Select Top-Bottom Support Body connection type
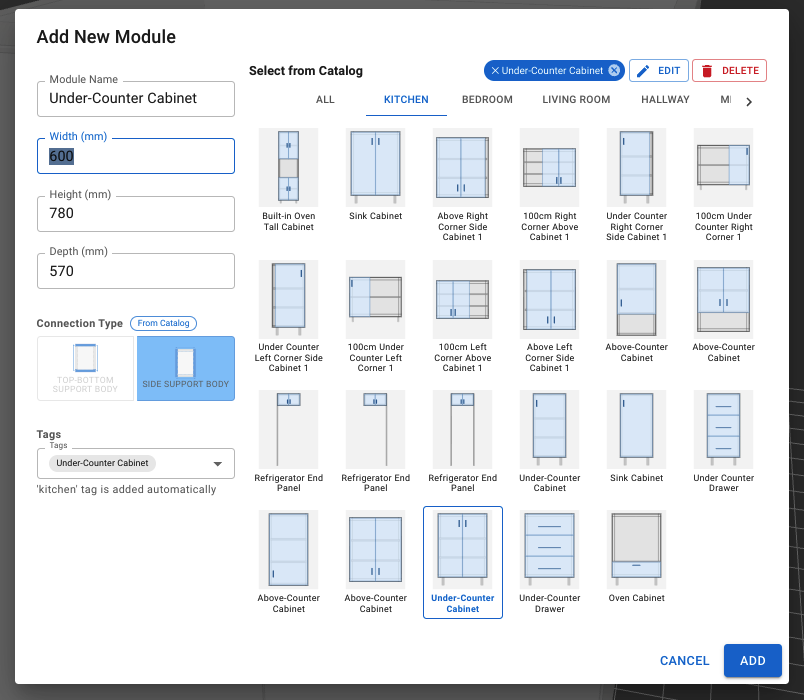The image size is (804, 700). coord(85,368)
